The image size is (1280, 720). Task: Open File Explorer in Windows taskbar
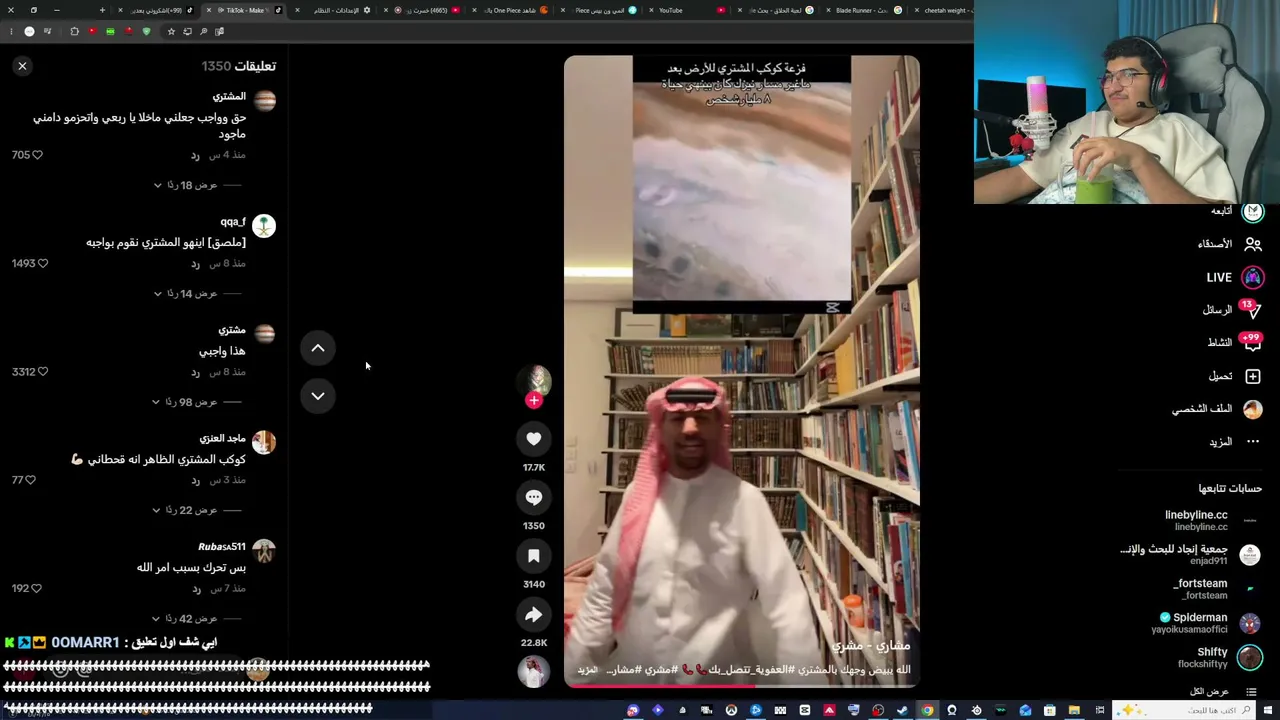pyautogui.click(x=1074, y=710)
